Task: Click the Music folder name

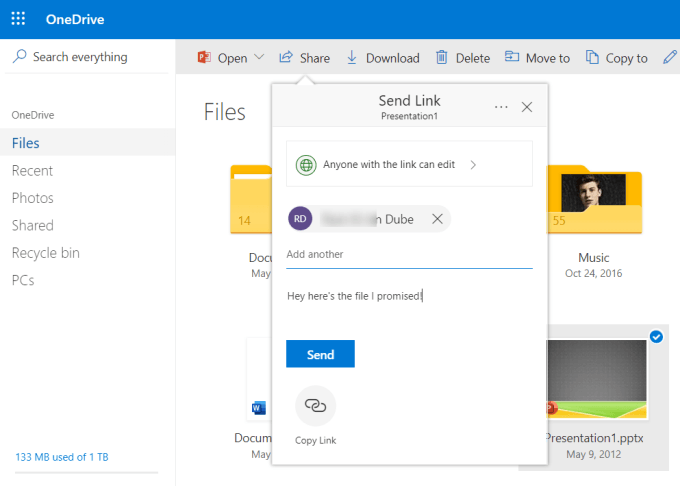Action: pyautogui.click(x=593, y=258)
